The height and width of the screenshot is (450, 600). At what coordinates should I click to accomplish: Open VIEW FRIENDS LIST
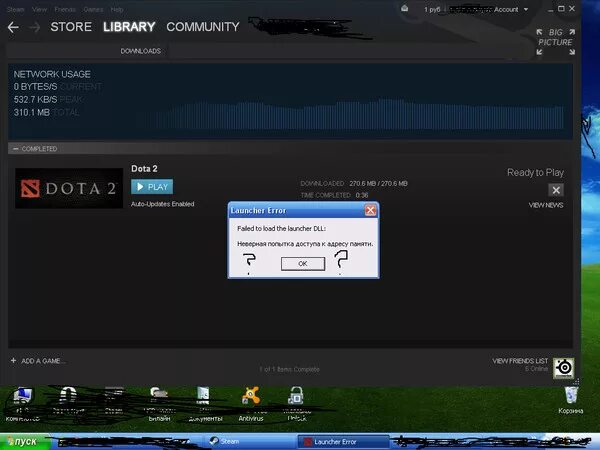click(520, 361)
